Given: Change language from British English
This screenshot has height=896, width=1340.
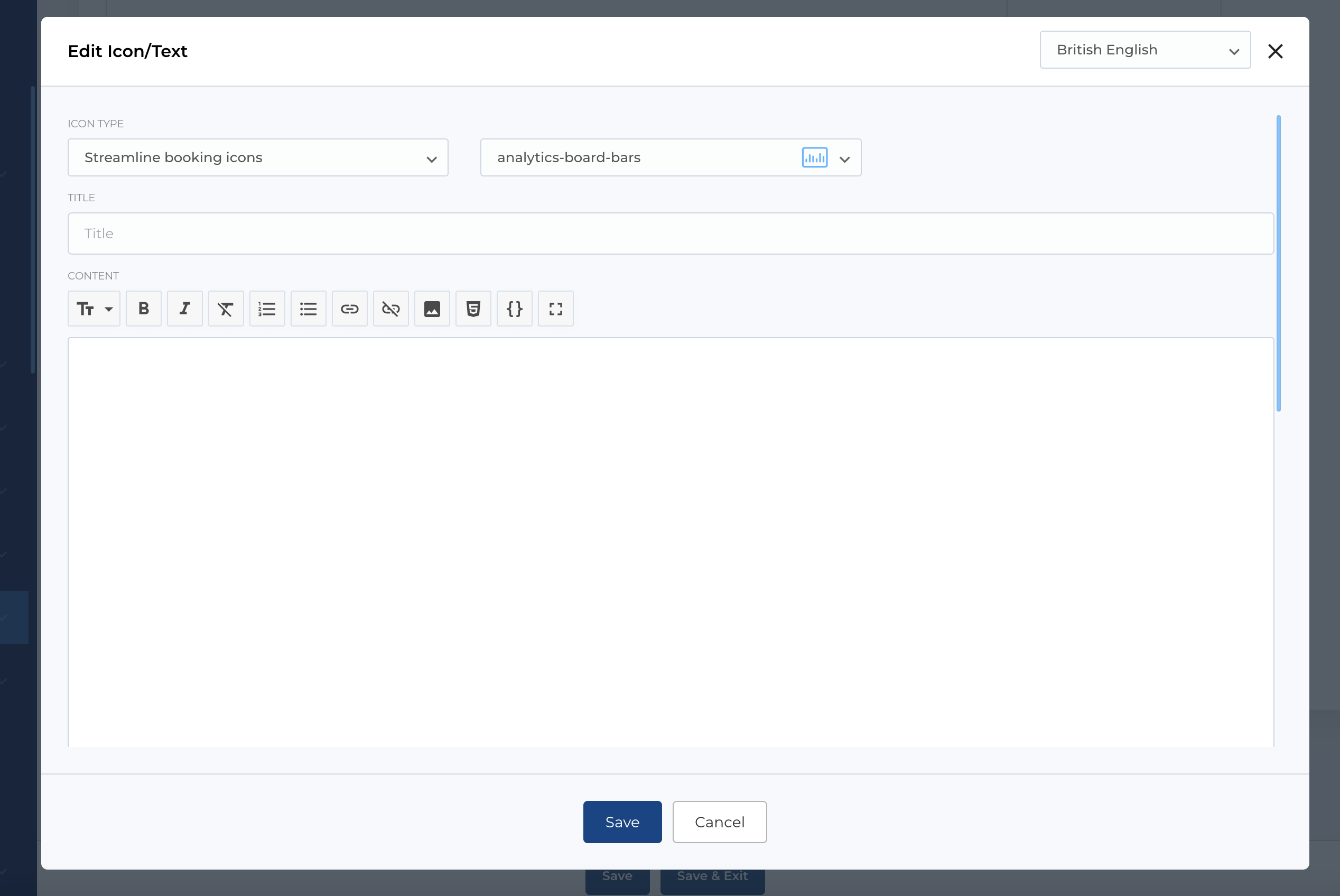Looking at the screenshot, I should [x=1144, y=50].
